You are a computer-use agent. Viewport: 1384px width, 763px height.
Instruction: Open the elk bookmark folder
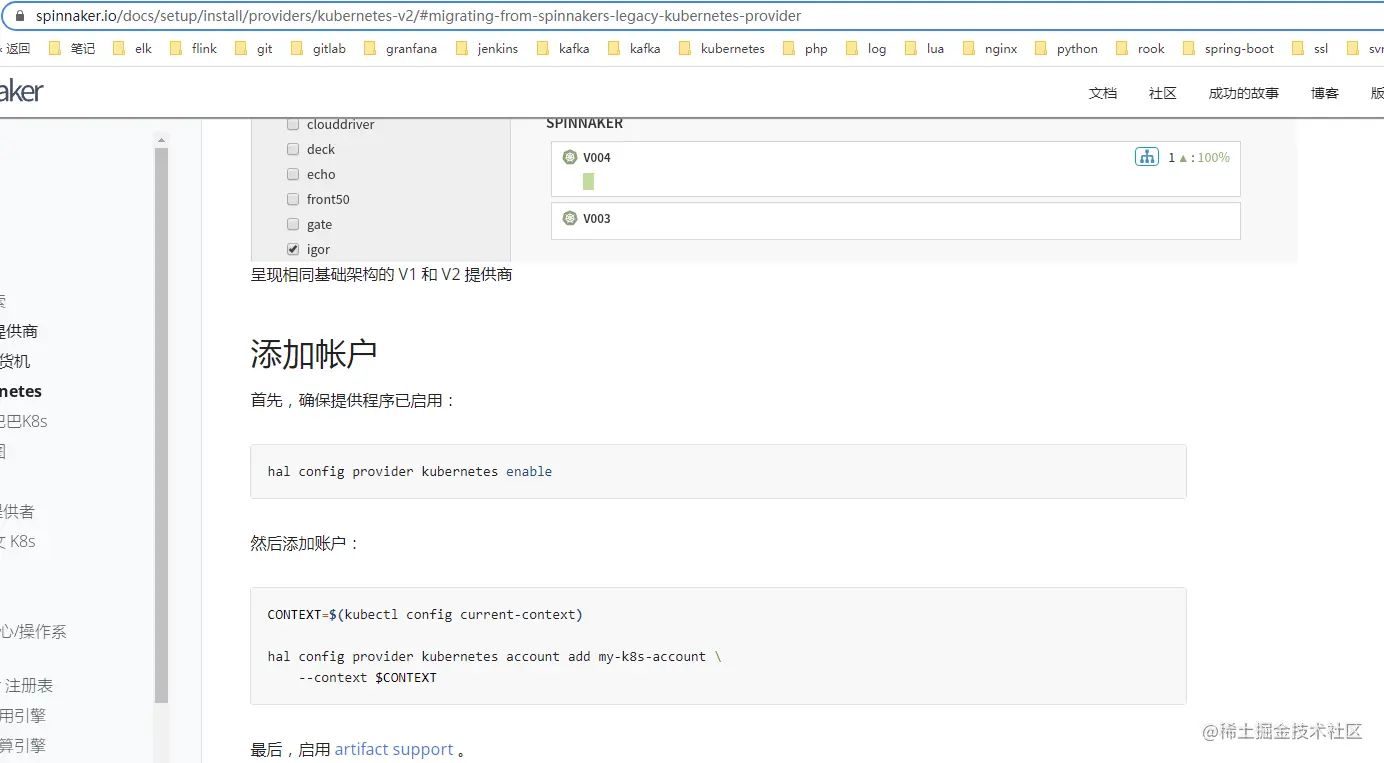133,48
